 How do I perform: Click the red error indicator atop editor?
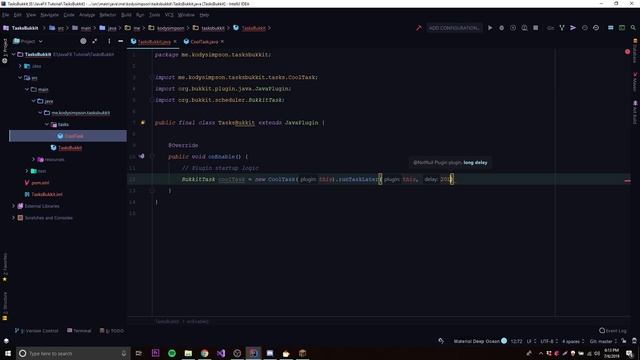(x=627, y=51)
